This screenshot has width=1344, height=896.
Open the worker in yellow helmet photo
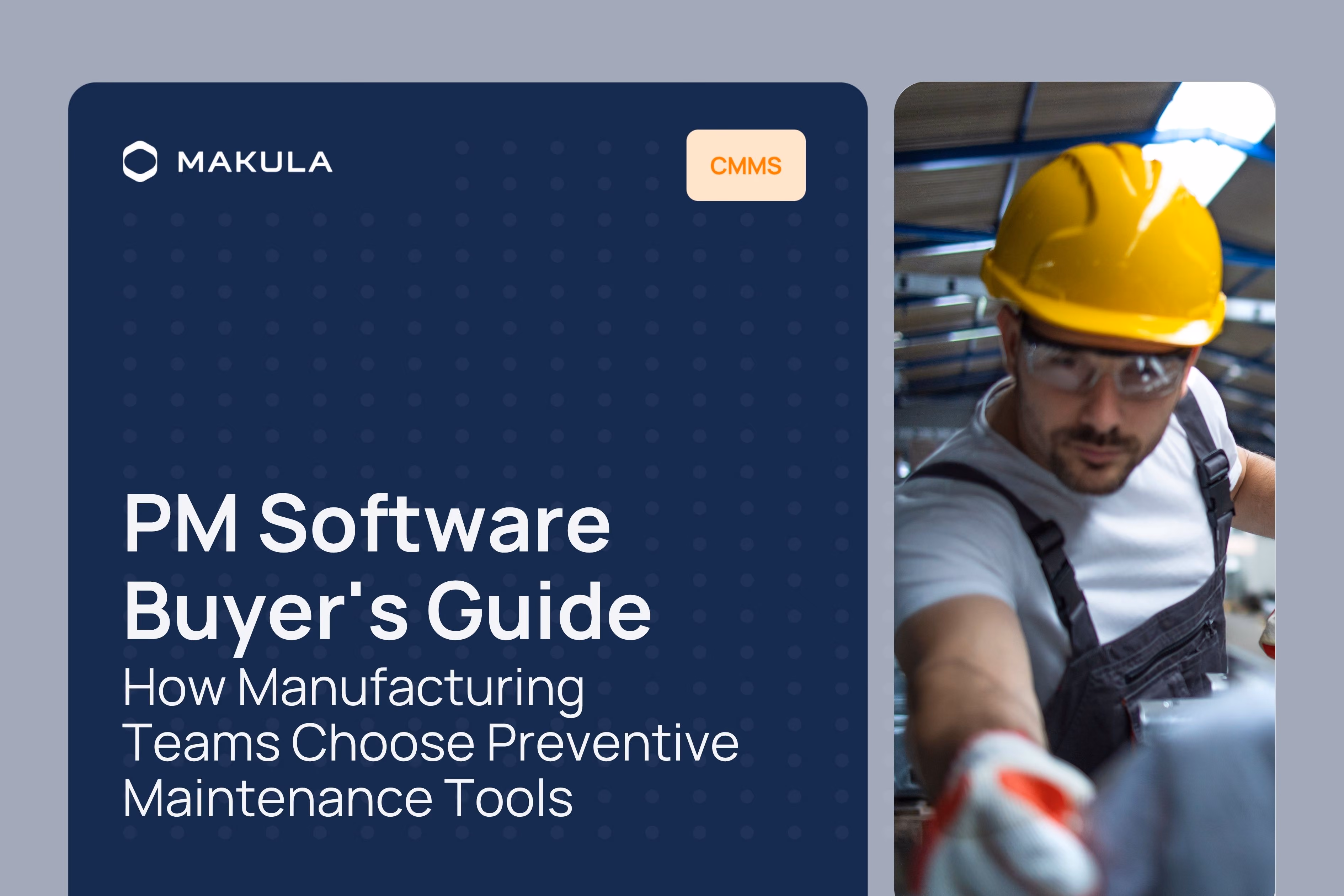click(1084, 489)
